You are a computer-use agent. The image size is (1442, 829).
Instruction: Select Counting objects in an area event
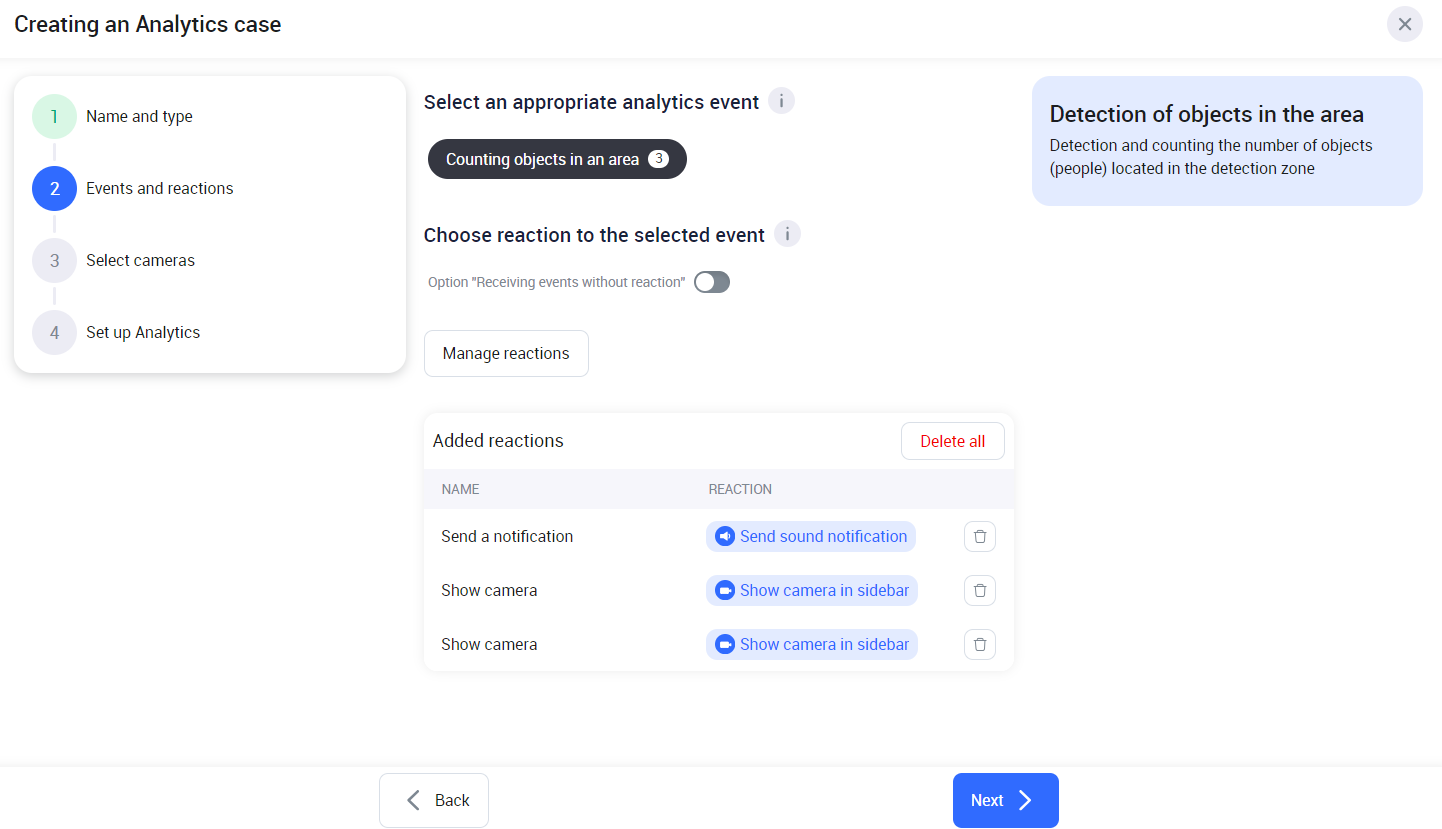pyautogui.click(x=557, y=159)
